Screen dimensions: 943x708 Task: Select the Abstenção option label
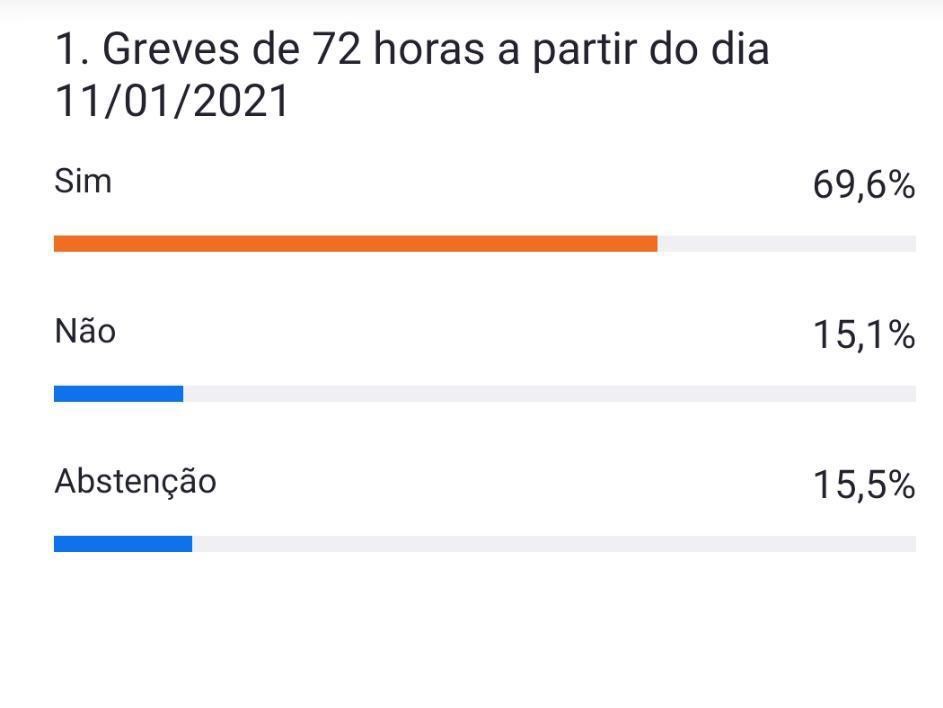click(135, 482)
